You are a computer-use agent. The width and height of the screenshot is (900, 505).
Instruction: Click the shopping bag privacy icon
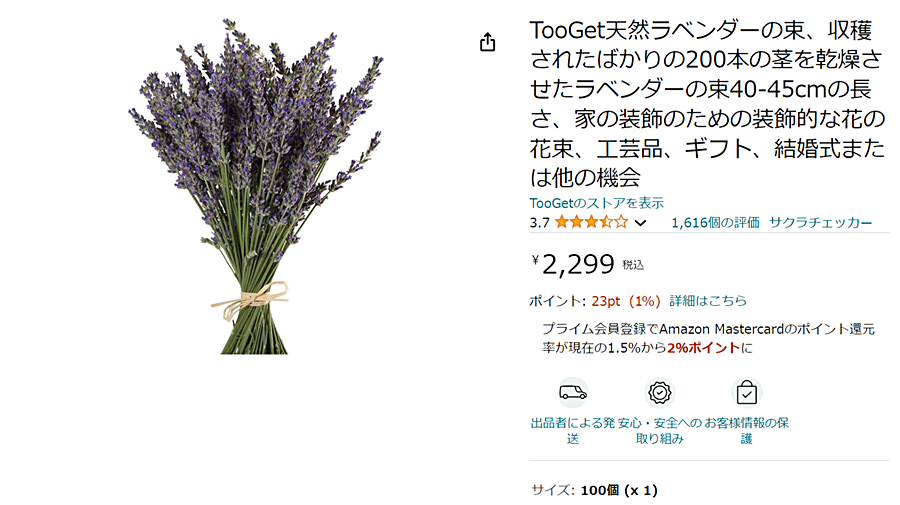click(746, 393)
